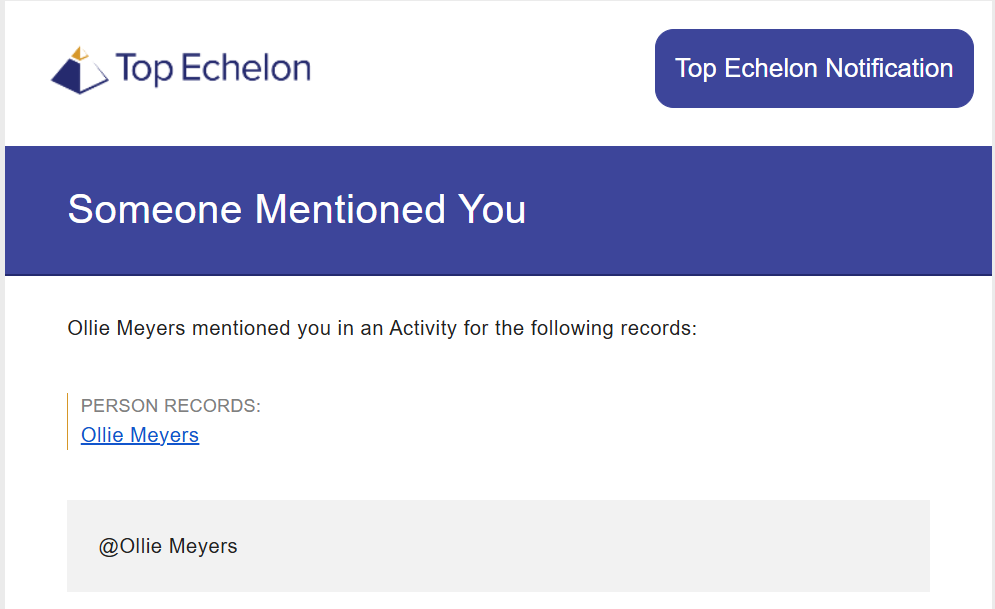This screenshot has height=609, width=995.
Task: Click the word "Mentioned" in the banner heading
Action: click(350, 209)
